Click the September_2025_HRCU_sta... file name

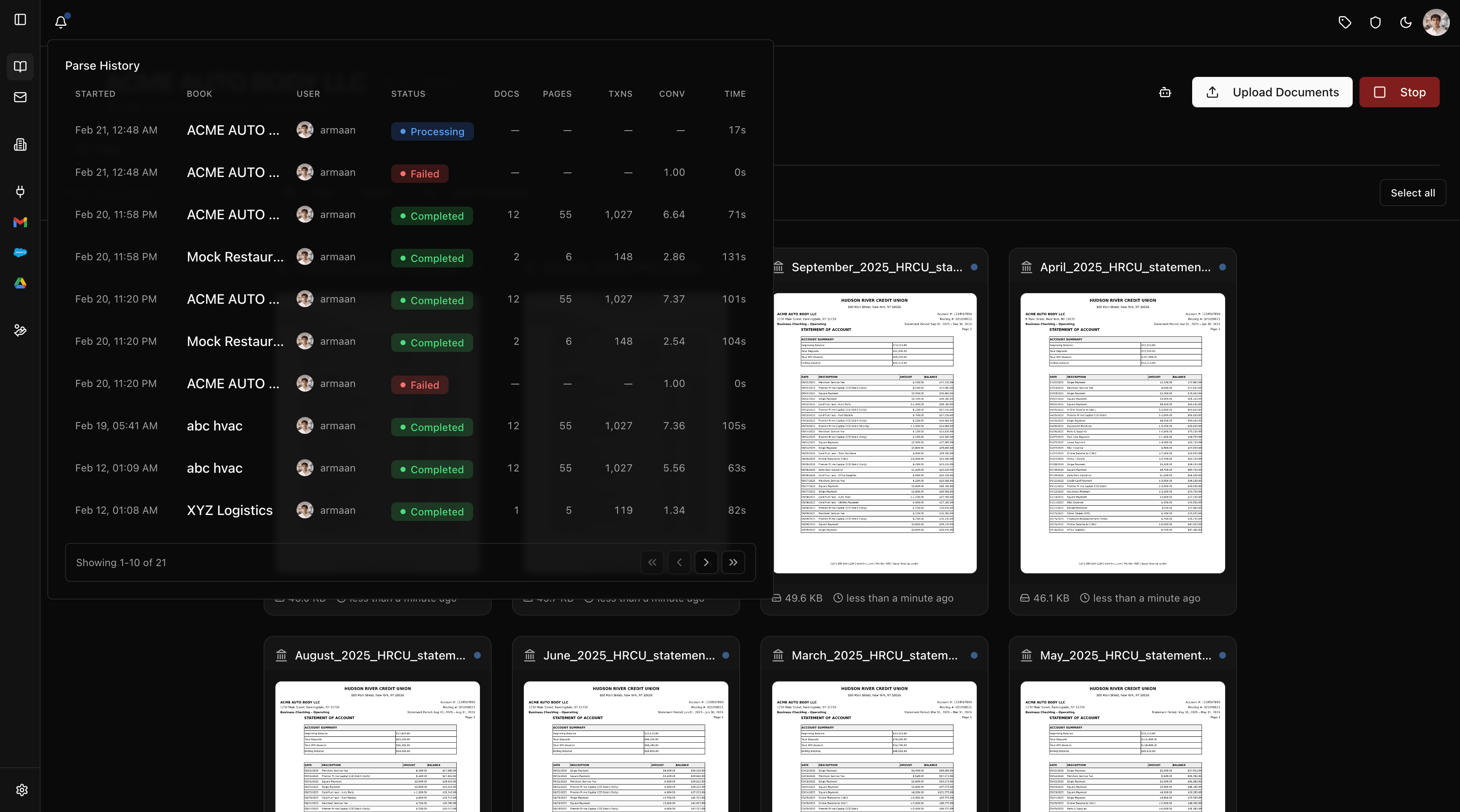[x=877, y=267]
